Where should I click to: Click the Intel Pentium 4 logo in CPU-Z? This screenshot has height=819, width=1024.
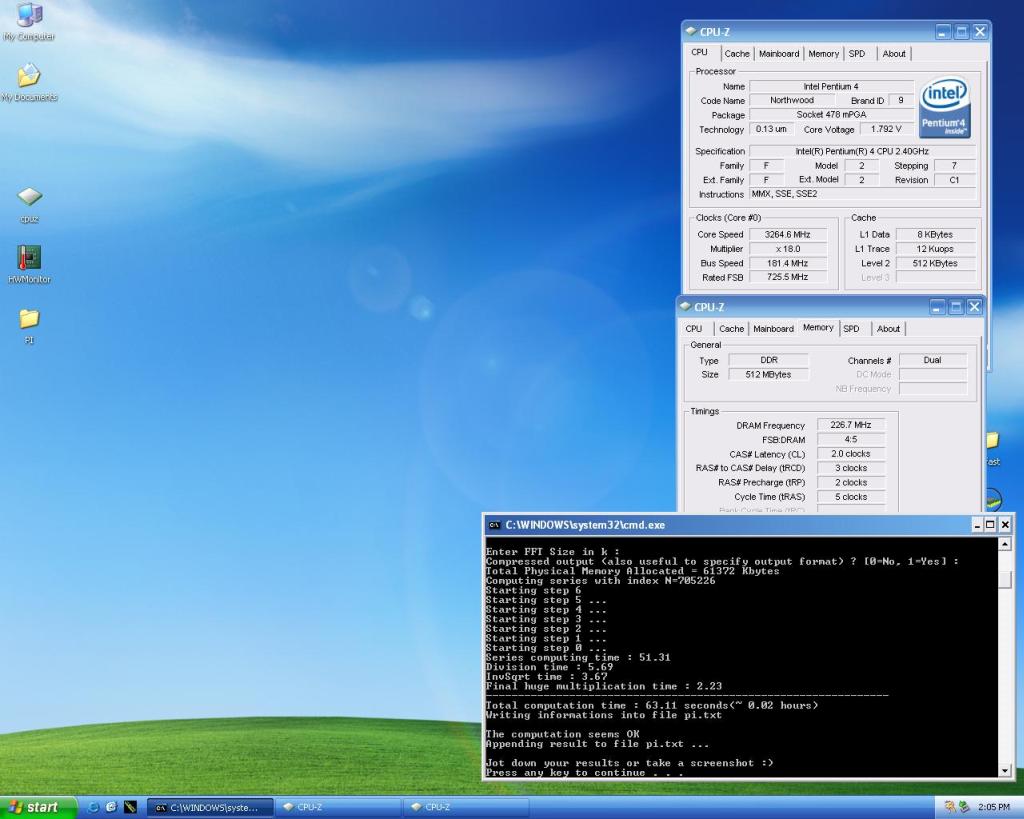(x=944, y=108)
